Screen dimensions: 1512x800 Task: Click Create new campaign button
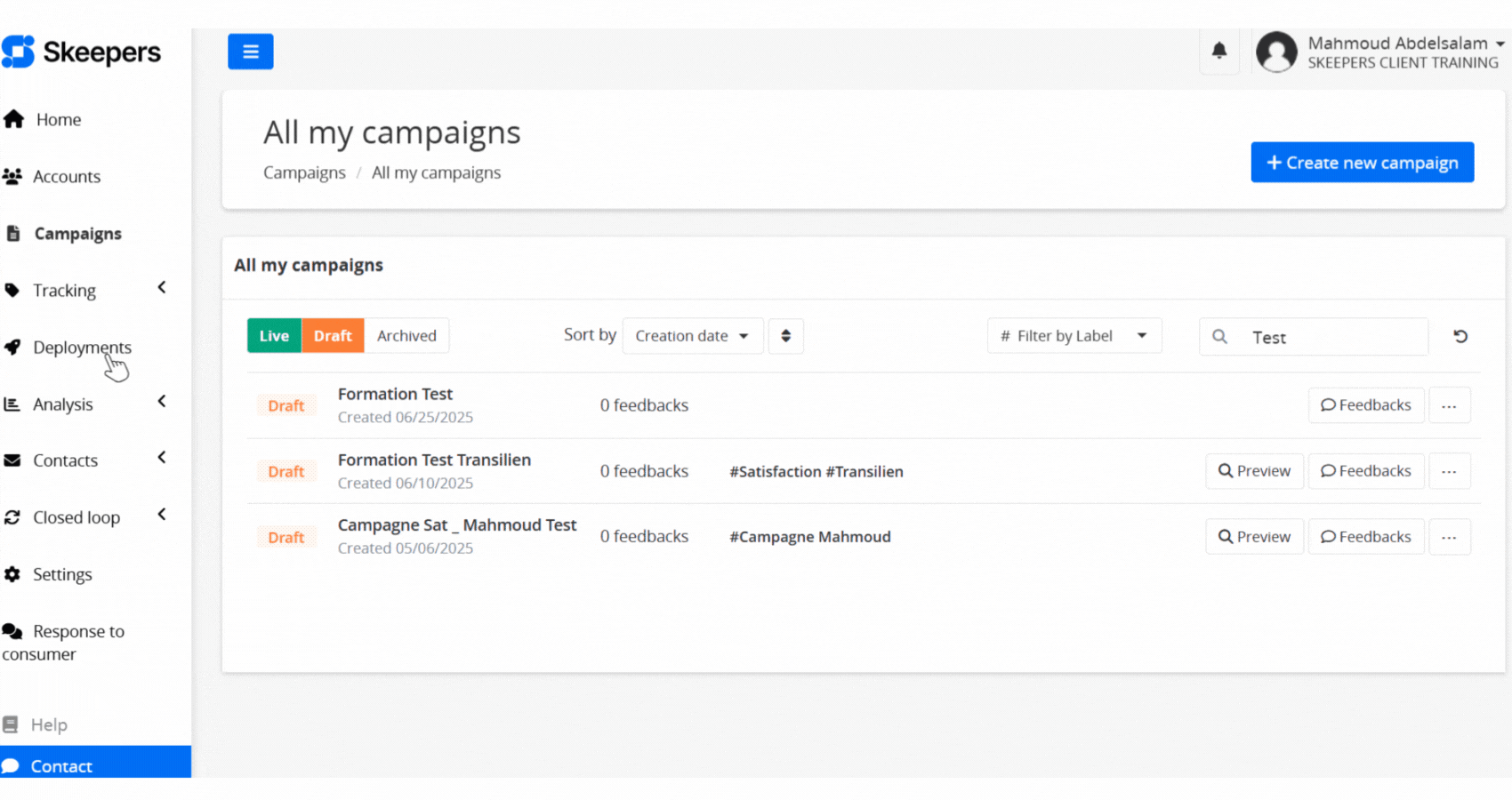(1362, 163)
